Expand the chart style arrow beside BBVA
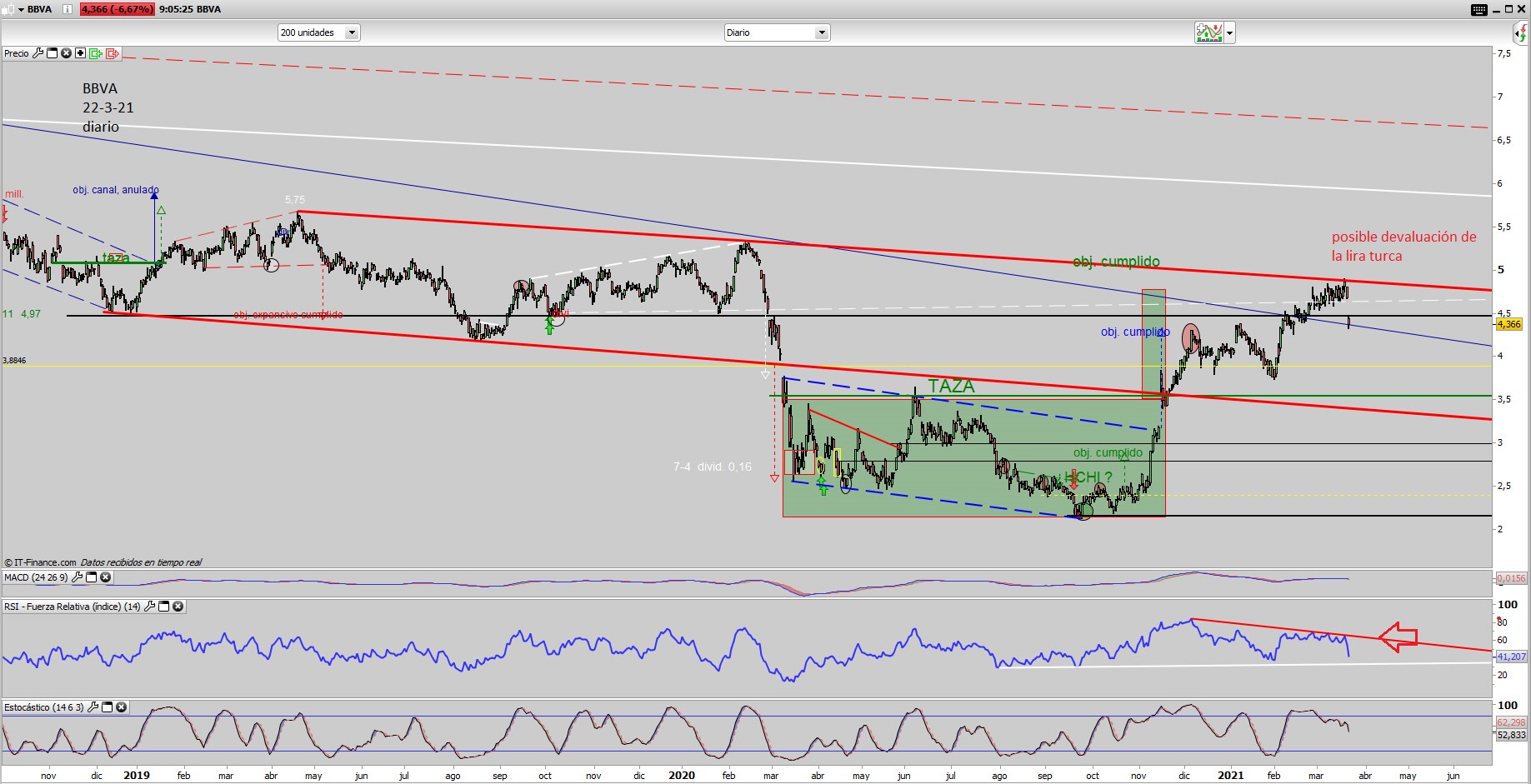Image resolution: width=1531 pixels, height=784 pixels. (21, 10)
